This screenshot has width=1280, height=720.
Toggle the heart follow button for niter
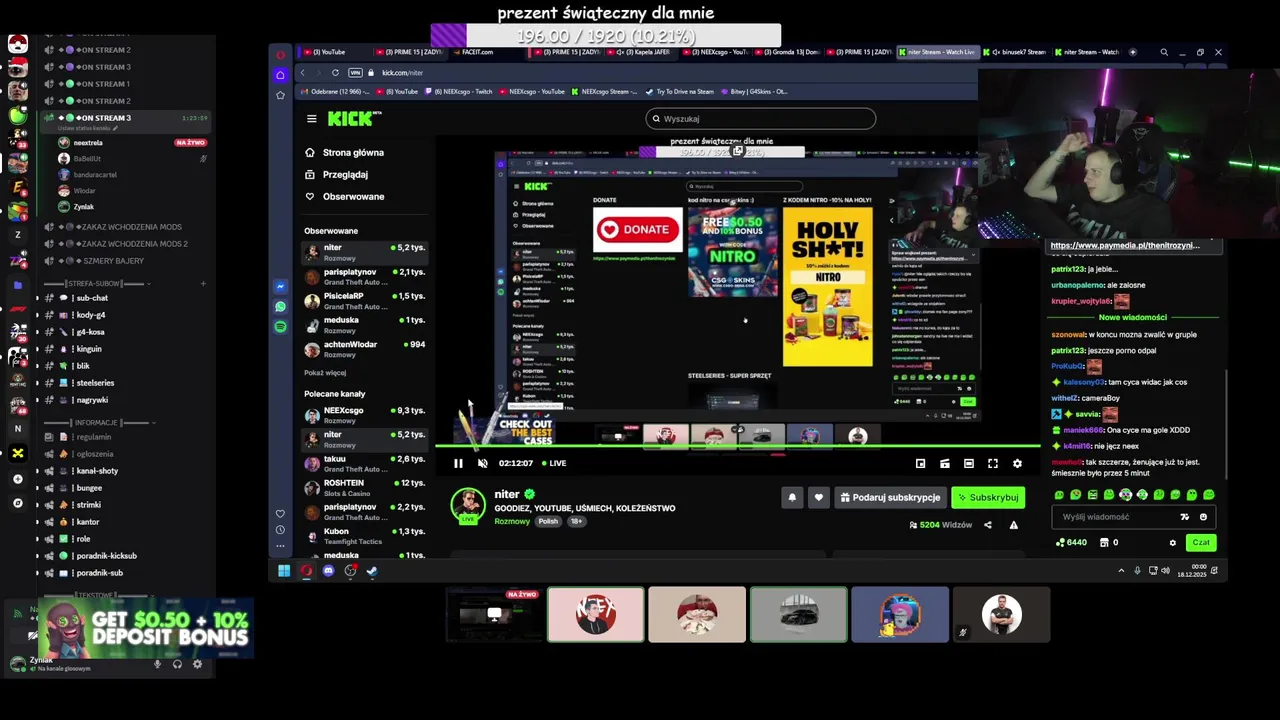(818, 497)
